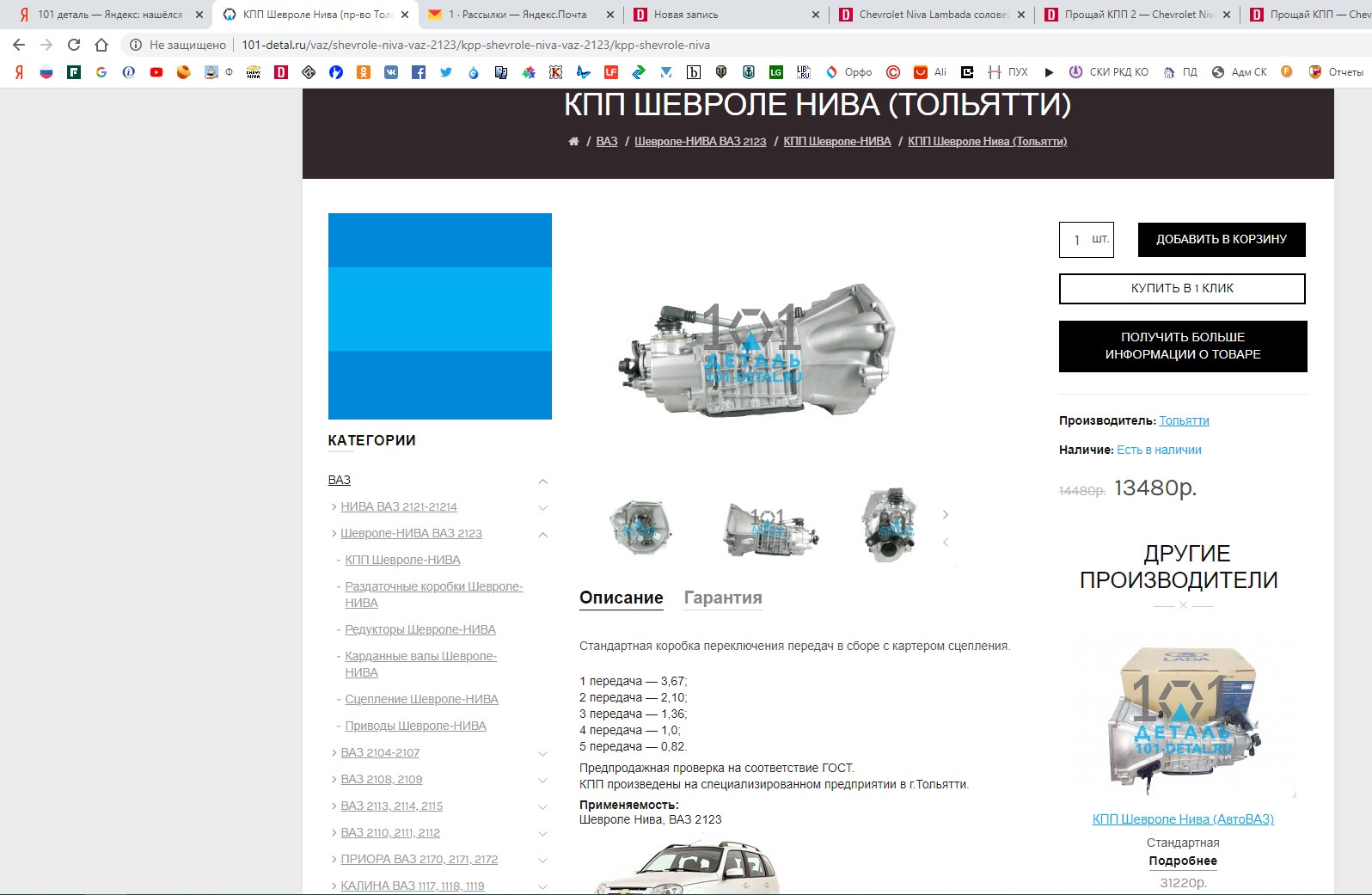1372x895 pixels.
Task: Click КУПИТЬ В 1 КЛИК button
Action: [1182, 289]
